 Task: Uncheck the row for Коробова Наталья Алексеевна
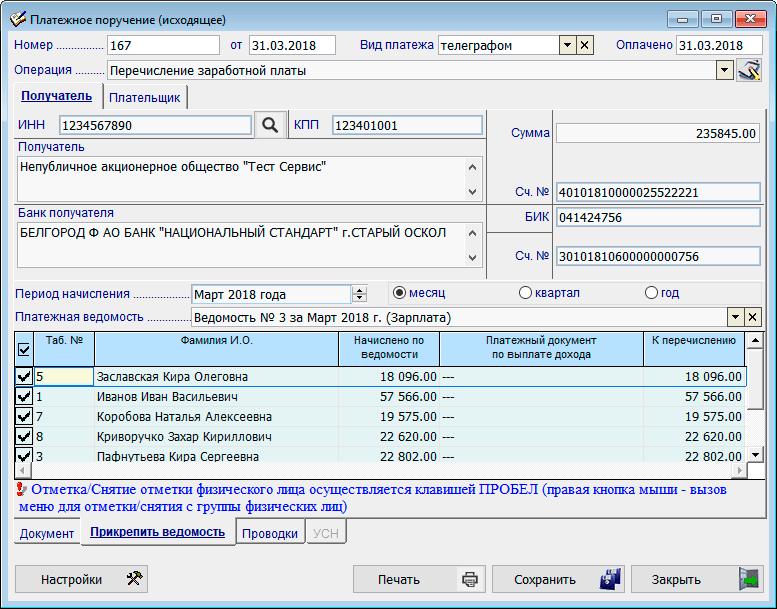coord(23,416)
